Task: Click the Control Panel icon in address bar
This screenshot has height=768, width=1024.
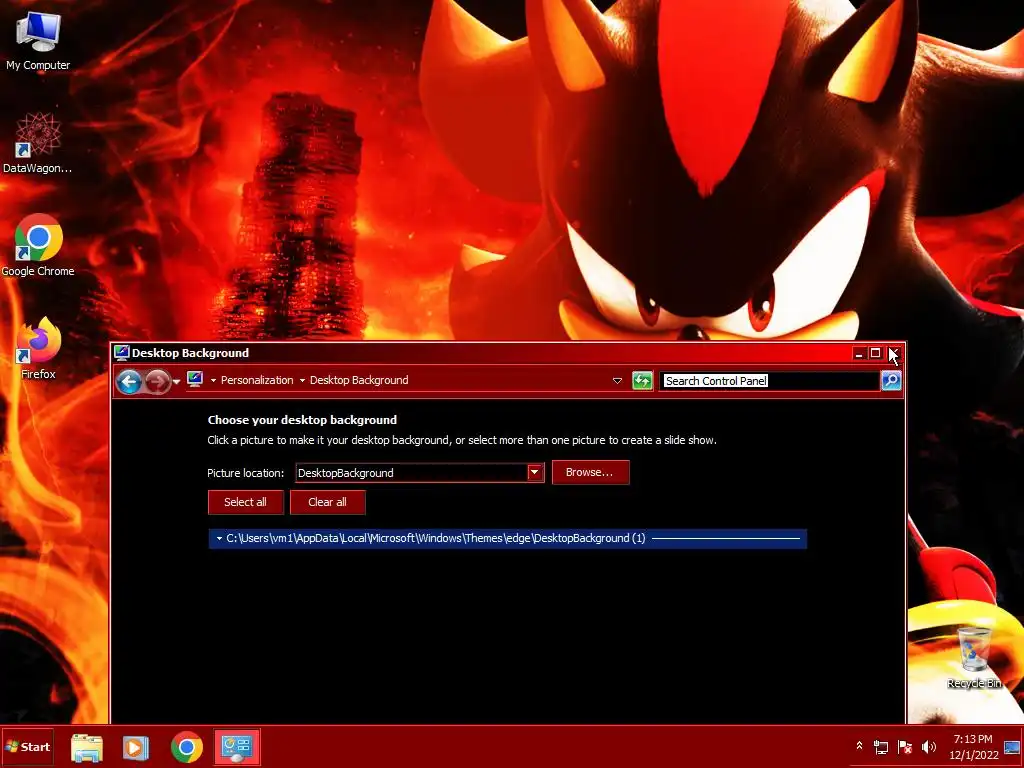Action: click(x=195, y=379)
